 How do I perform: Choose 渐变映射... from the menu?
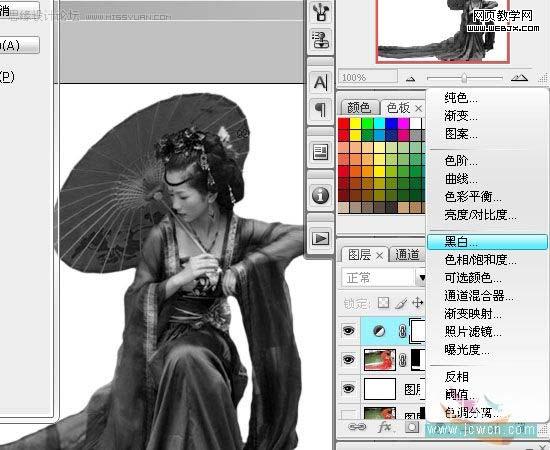tap(473, 314)
